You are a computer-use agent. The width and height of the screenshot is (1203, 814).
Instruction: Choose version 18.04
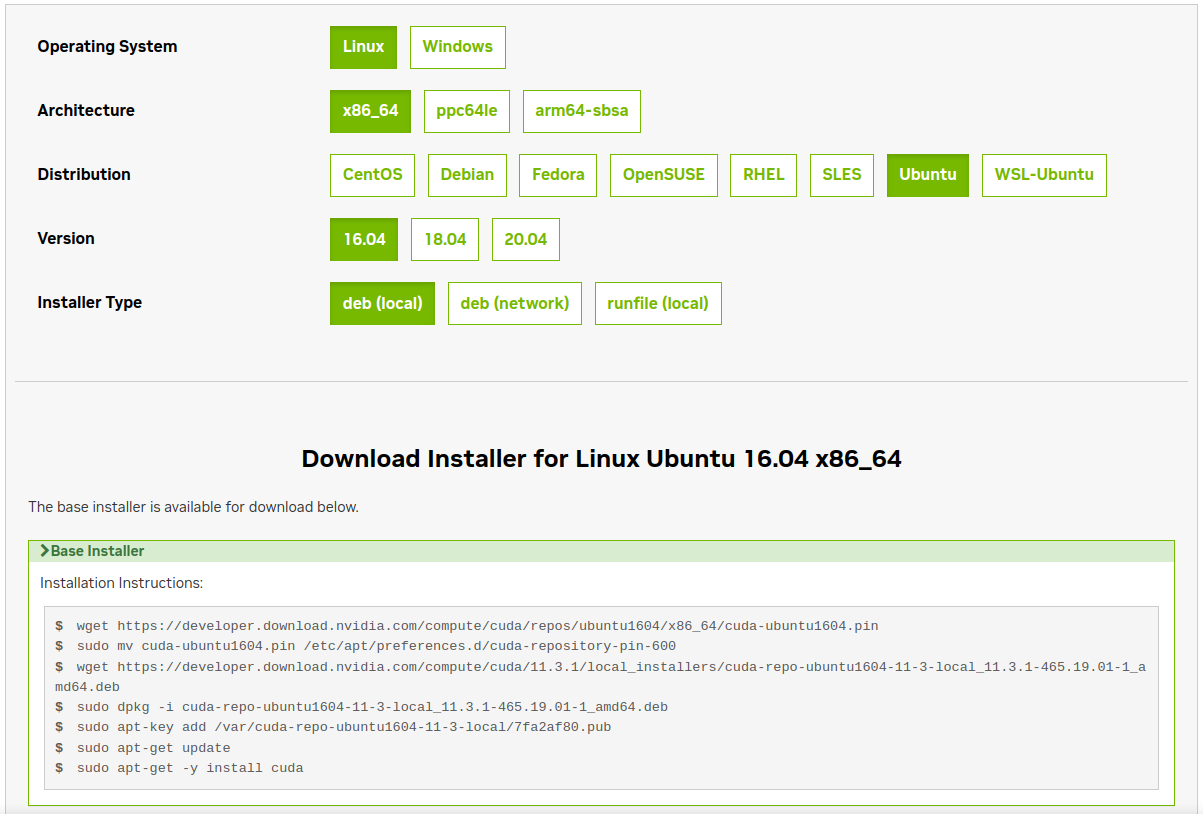point(445,239)
